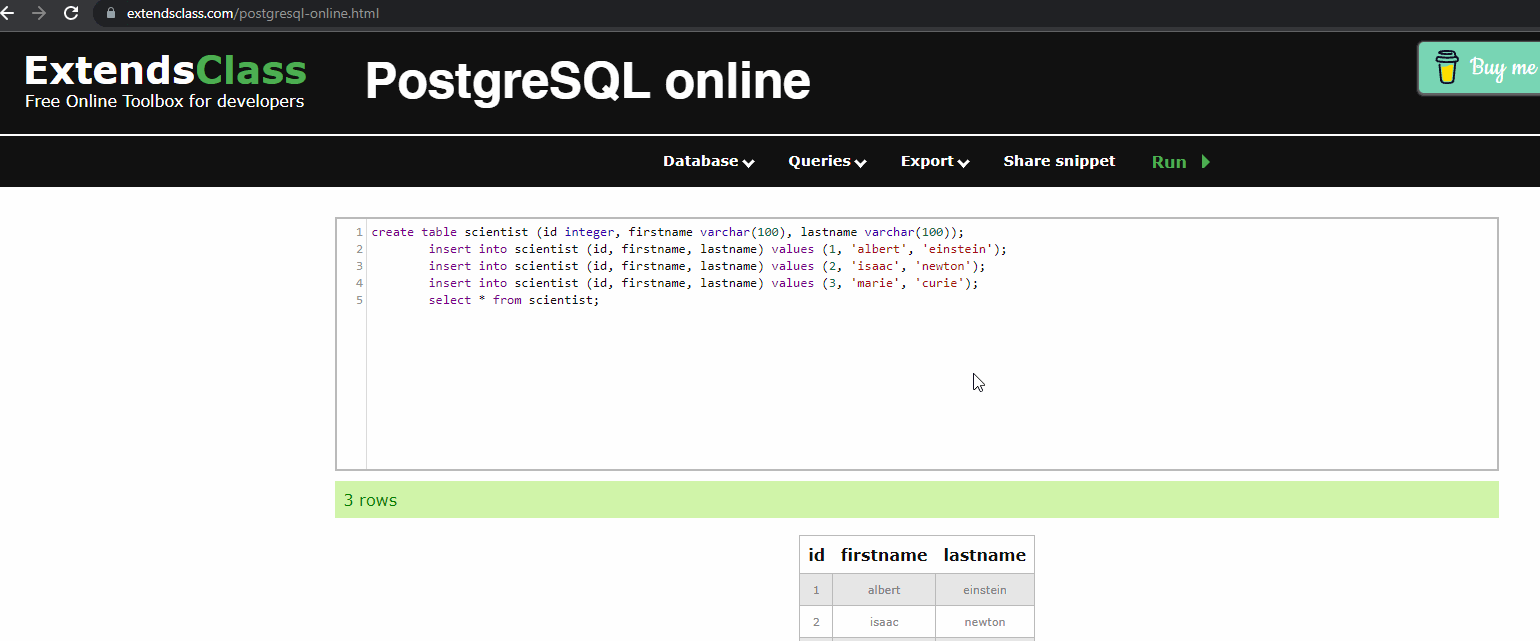The image size is (1540, 641).
Task: Click the PostgreSQL online heading
Action: click(588, 81)
